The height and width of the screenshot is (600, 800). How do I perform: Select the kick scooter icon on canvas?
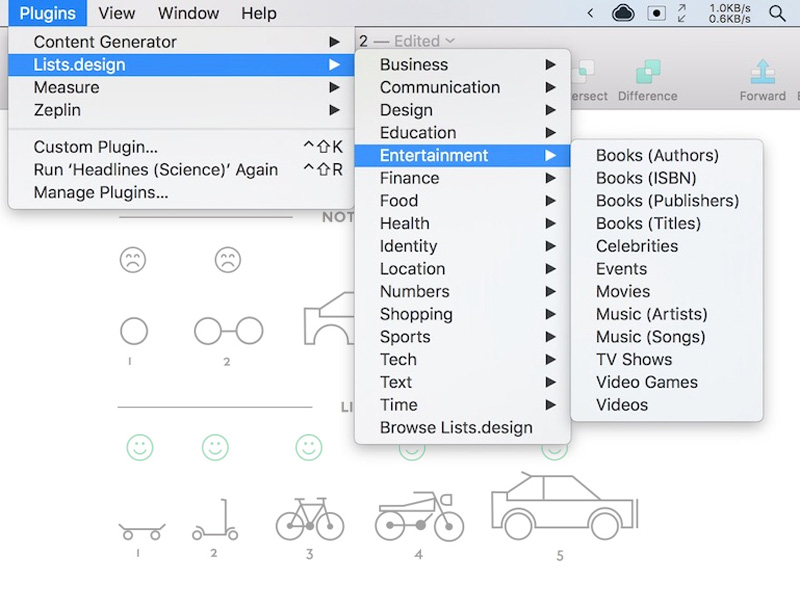point(215,519)
